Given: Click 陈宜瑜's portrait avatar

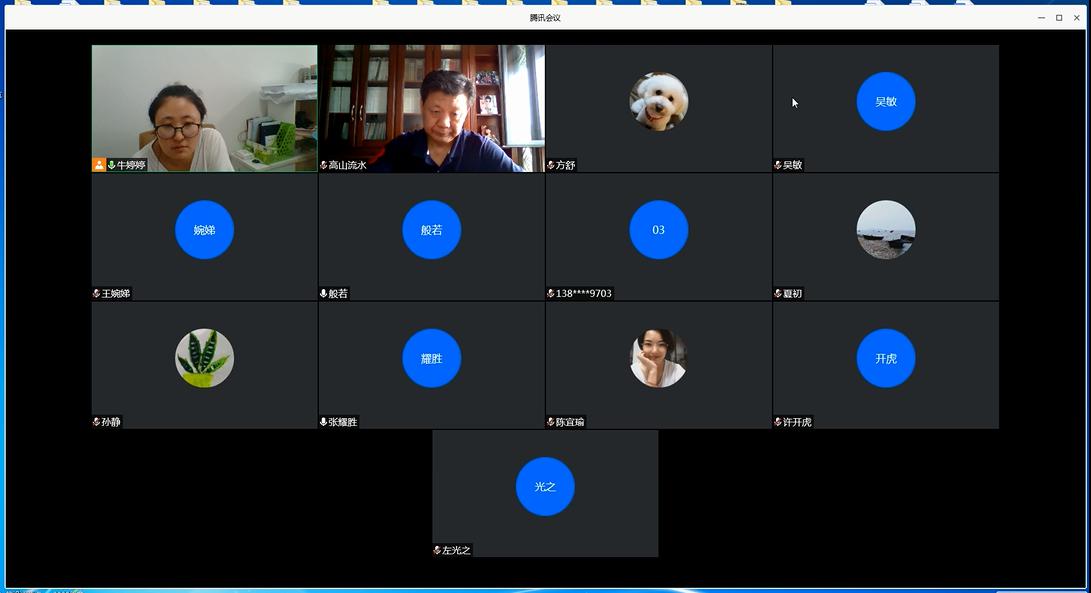Looking at the screenshot, I should click(x=658, y=358).
